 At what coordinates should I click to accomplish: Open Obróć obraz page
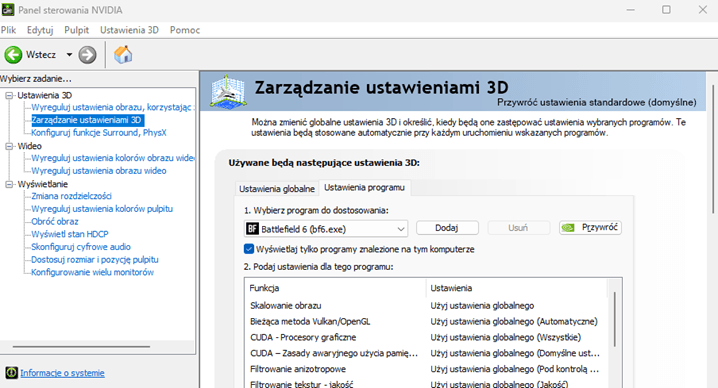pyautogui.click(x=55, y=222)
